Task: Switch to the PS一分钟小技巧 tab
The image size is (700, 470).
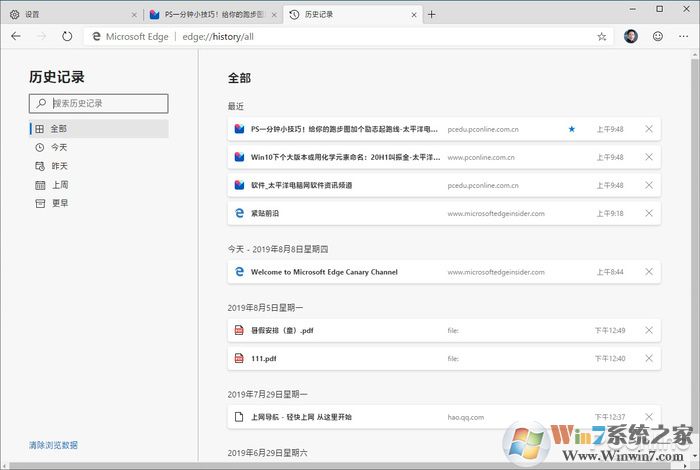Action: pyautogui.click(x=213, y=15)
